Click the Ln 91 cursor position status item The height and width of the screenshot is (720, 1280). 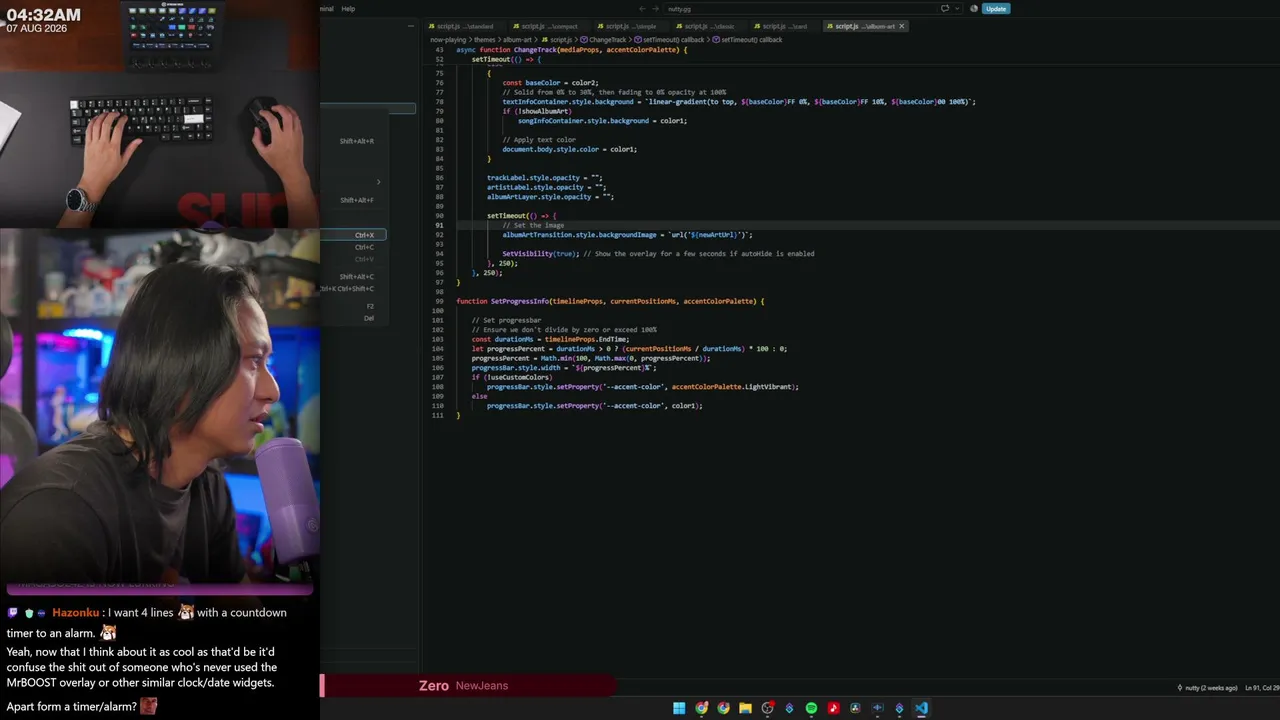1262,688
